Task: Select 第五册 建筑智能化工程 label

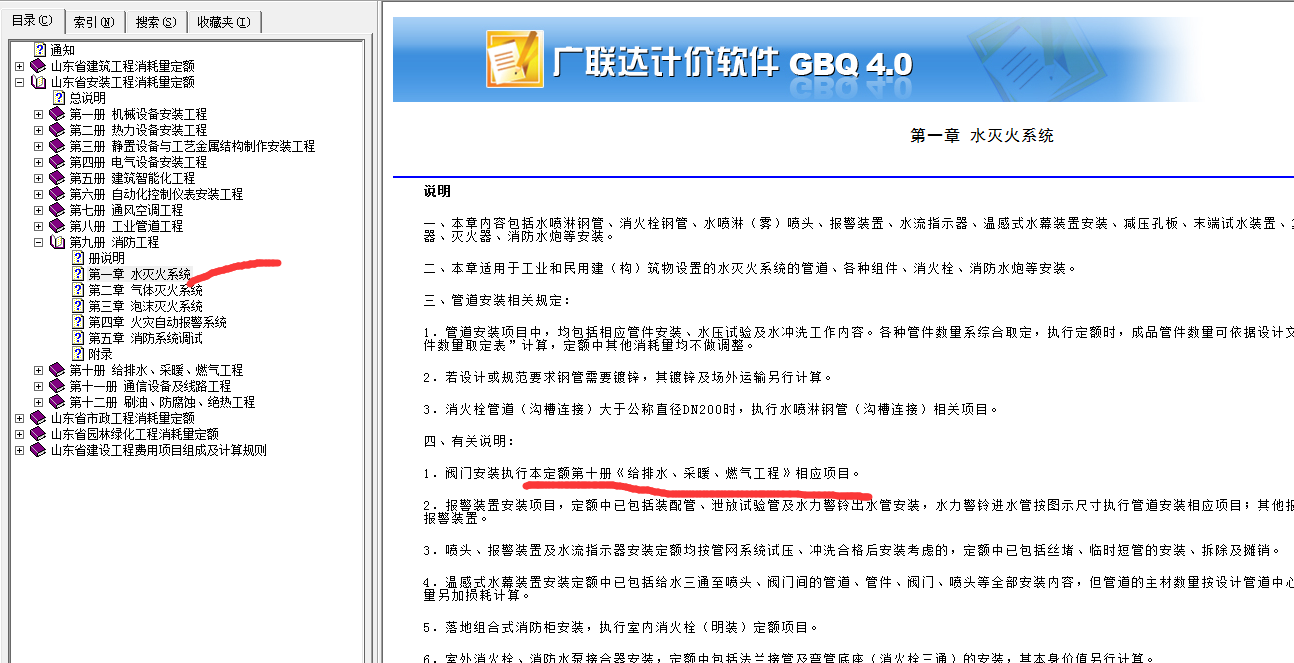Action: click(132, 178)
